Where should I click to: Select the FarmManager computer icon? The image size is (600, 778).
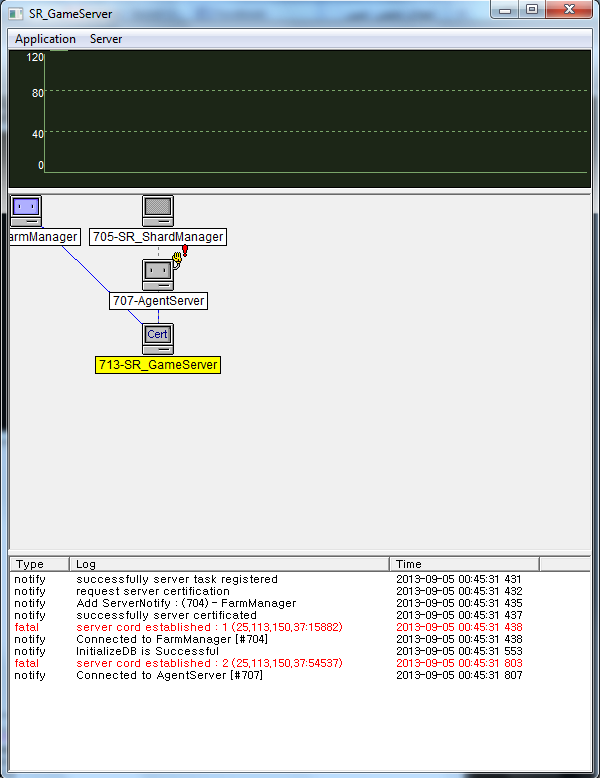(x=26, y=211)
